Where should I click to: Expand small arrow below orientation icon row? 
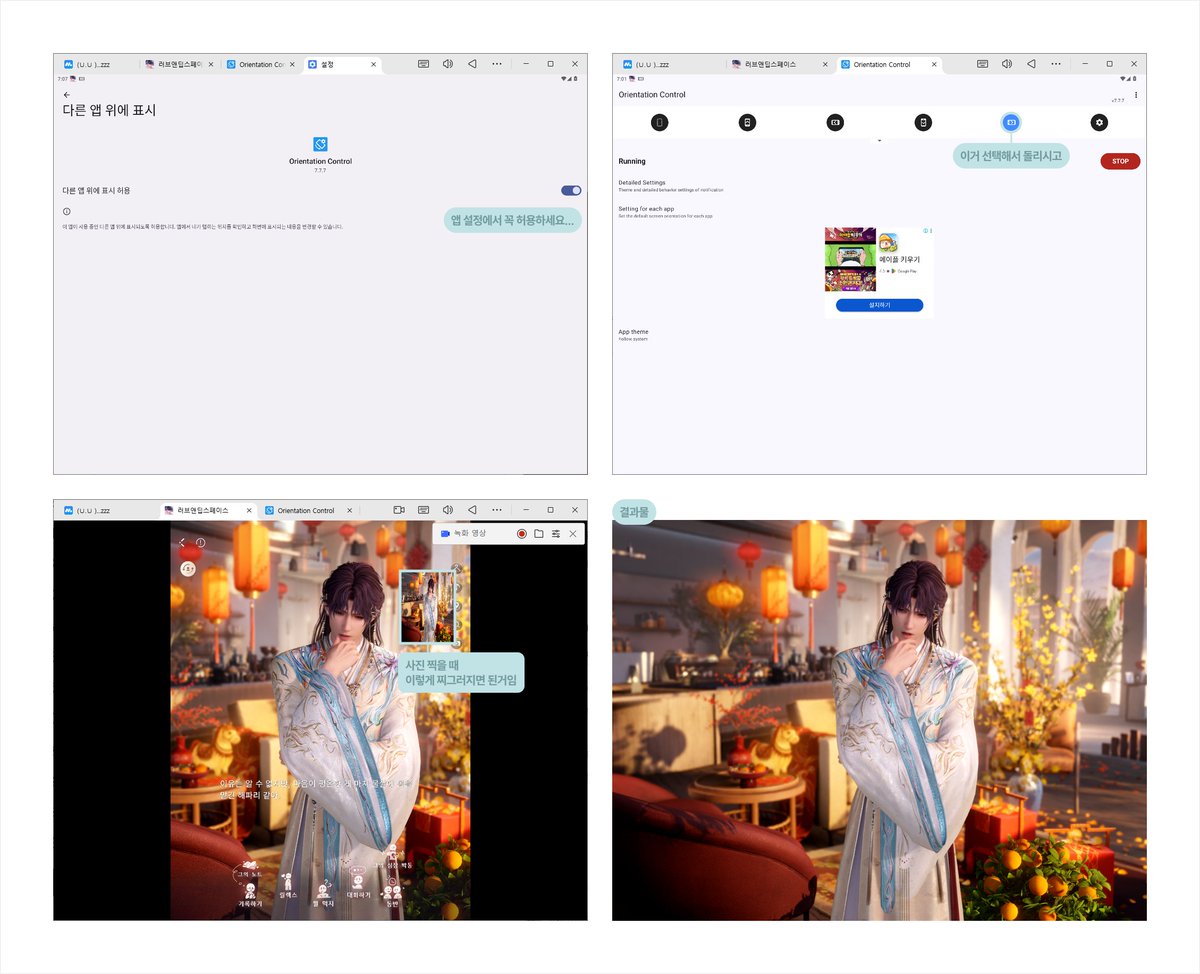click(x=879, y=141)
